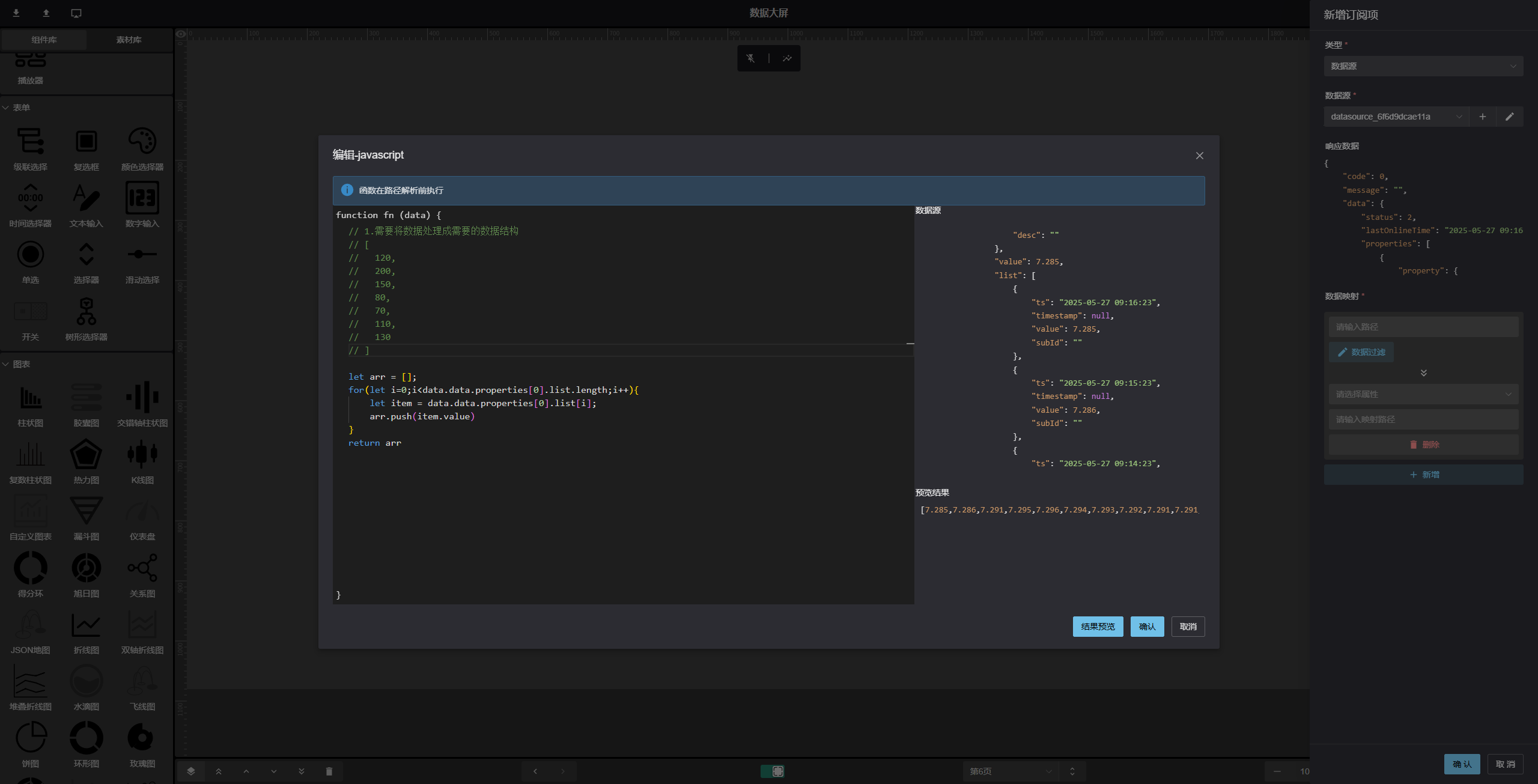This screenshot has width=1538, height=784.
Task: Select the 交错轴柱状图 chart component
Action: click(142, 397)
